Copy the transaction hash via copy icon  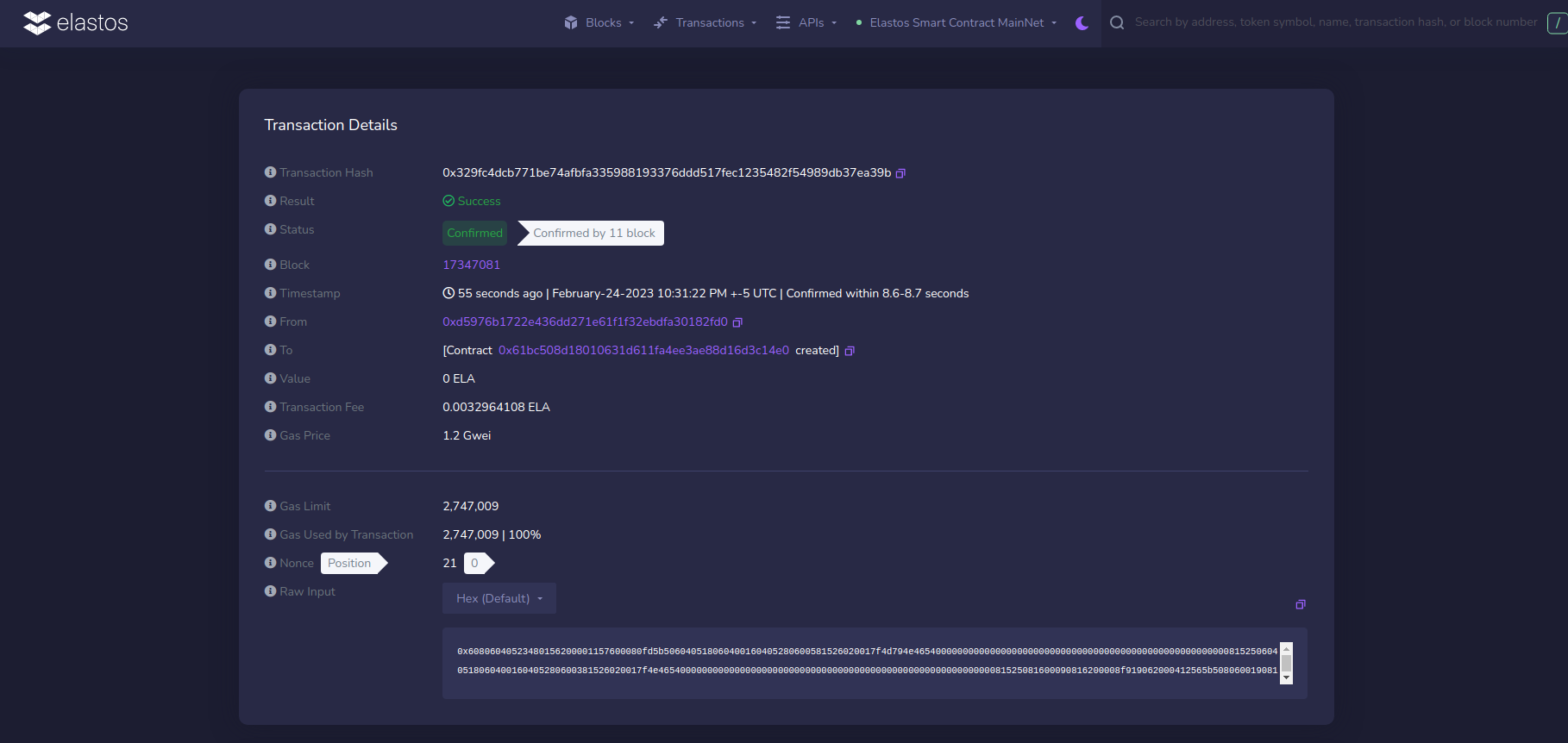(900, 173)
